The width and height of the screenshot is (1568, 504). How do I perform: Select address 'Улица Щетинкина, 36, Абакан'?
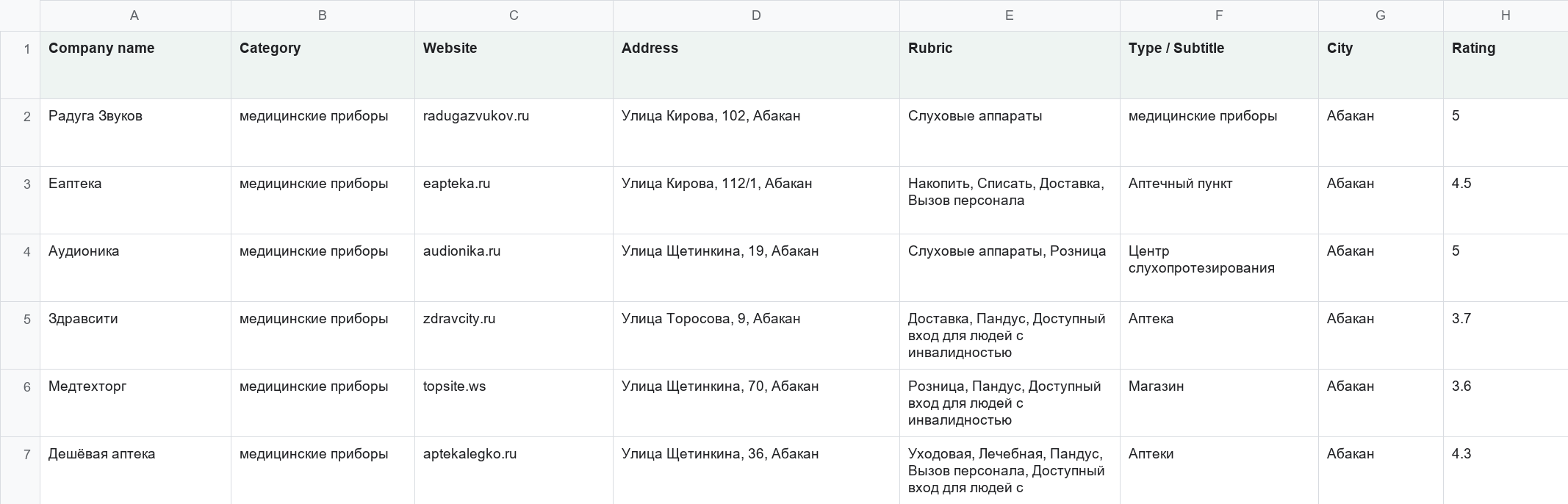pyautogui.click(x=756, y=470)
